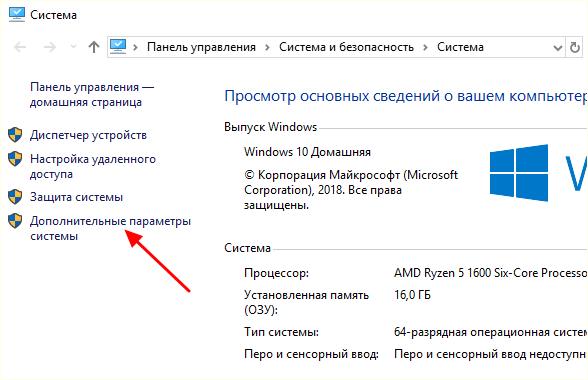Click the Back navigation arrow
588x380 pixels.
tap(20, 47)
